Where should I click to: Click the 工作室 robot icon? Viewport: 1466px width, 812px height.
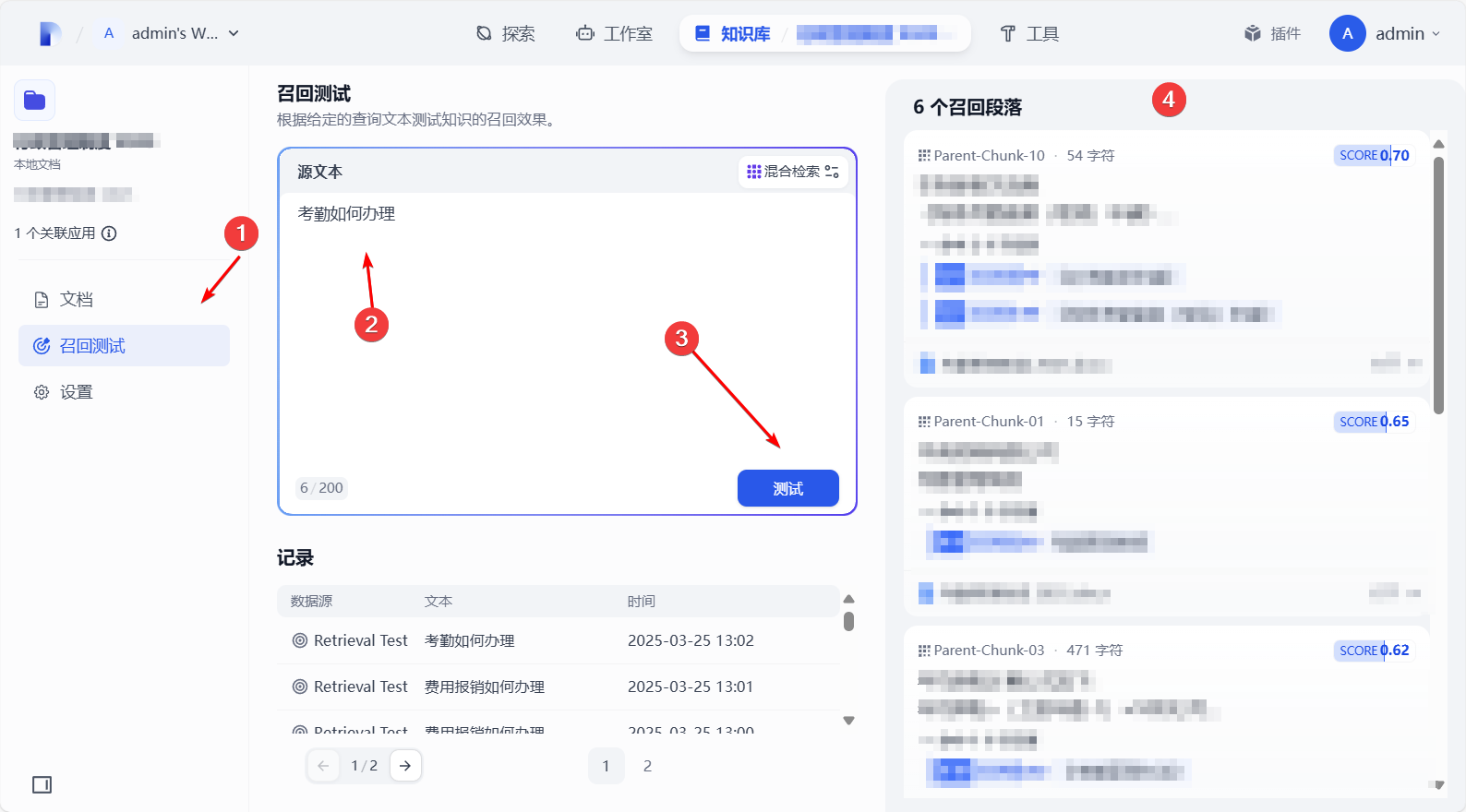click(585, 34)
